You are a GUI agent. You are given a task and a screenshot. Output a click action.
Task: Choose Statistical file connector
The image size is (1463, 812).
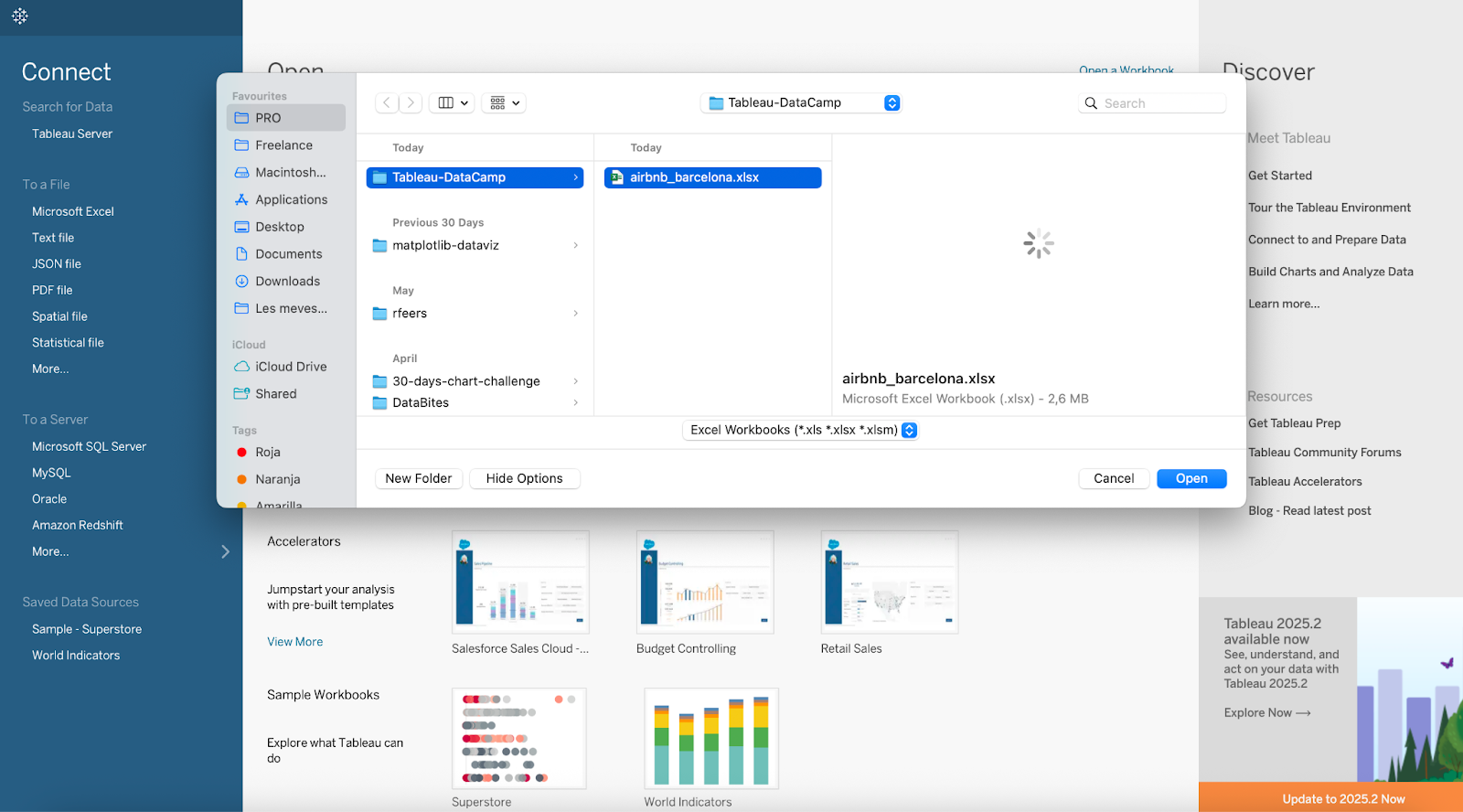[x=68, y=343]
